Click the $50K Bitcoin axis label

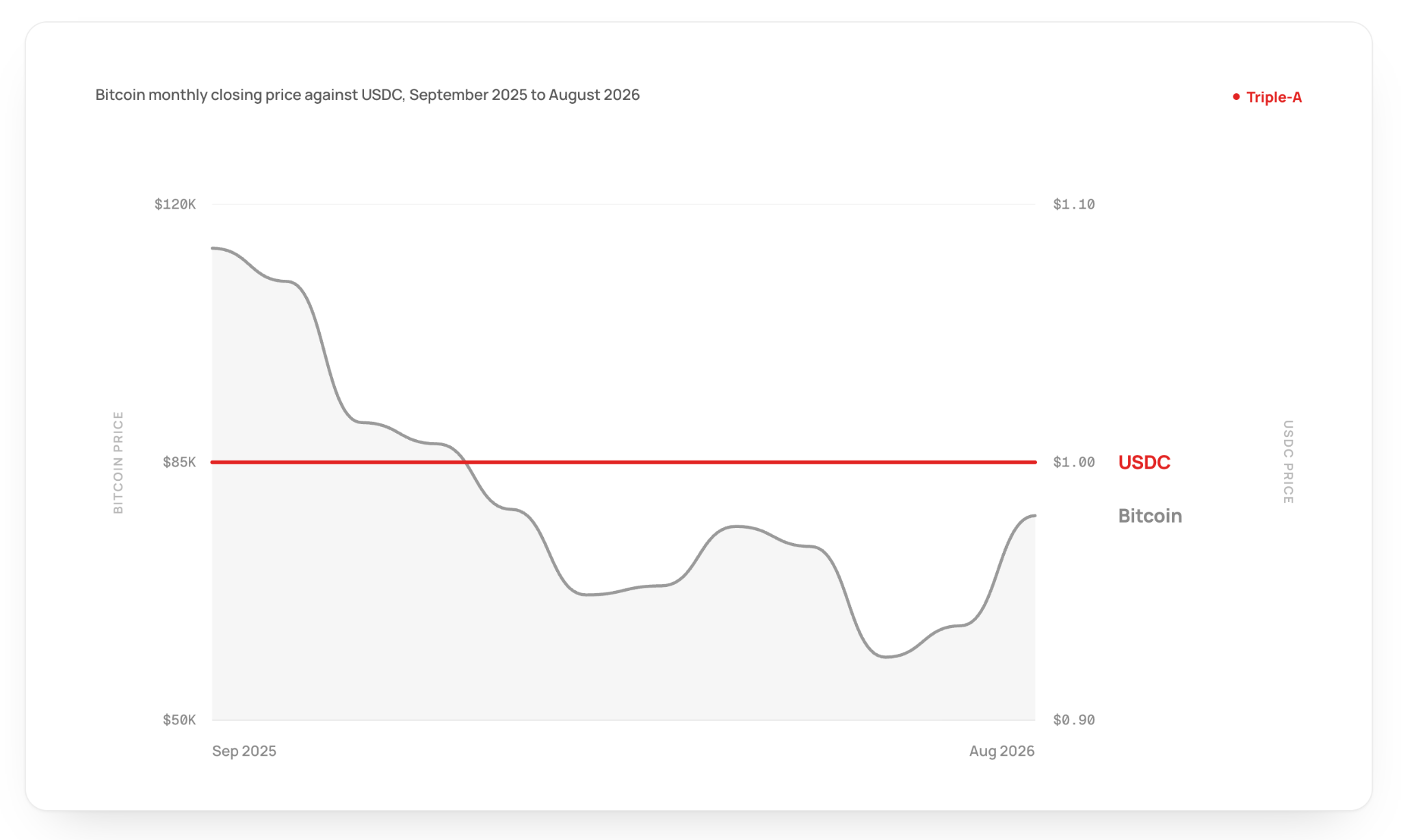tap(179, 720)
